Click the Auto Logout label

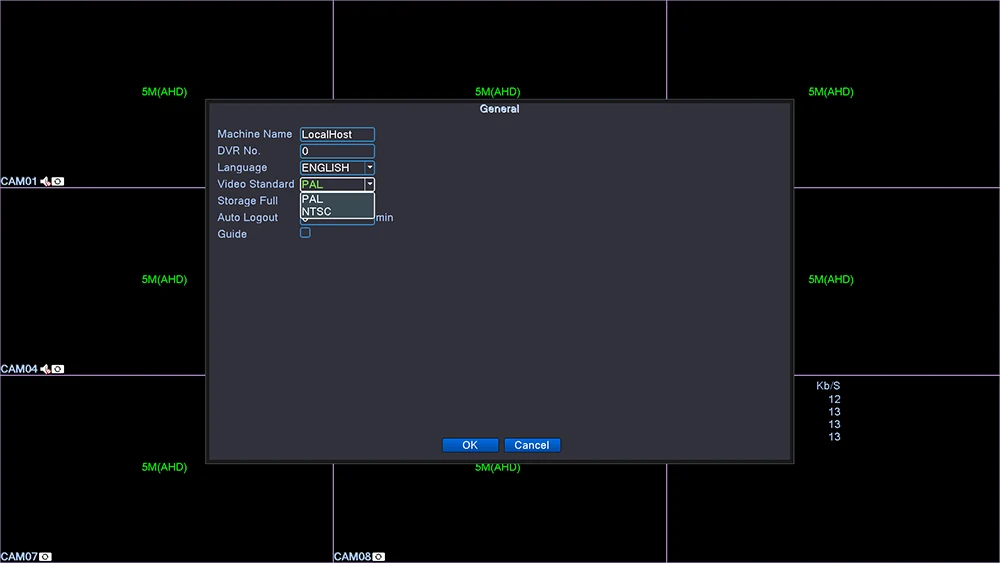(247, 217)
